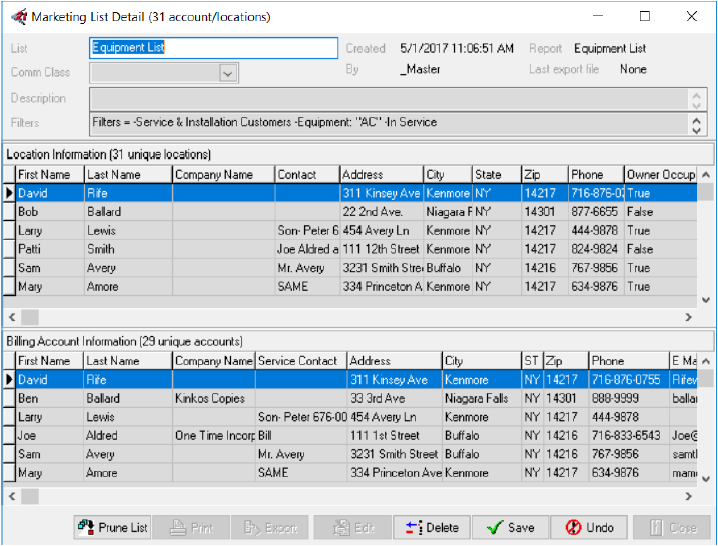Minimize the Marketing List Detail window
The width and height of the screenshot is (718, 546).
click(598, 16)
